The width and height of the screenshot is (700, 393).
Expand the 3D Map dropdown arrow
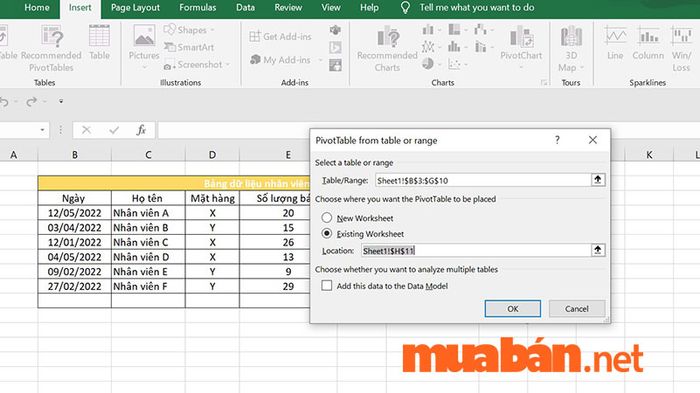(x=582, y=67)
